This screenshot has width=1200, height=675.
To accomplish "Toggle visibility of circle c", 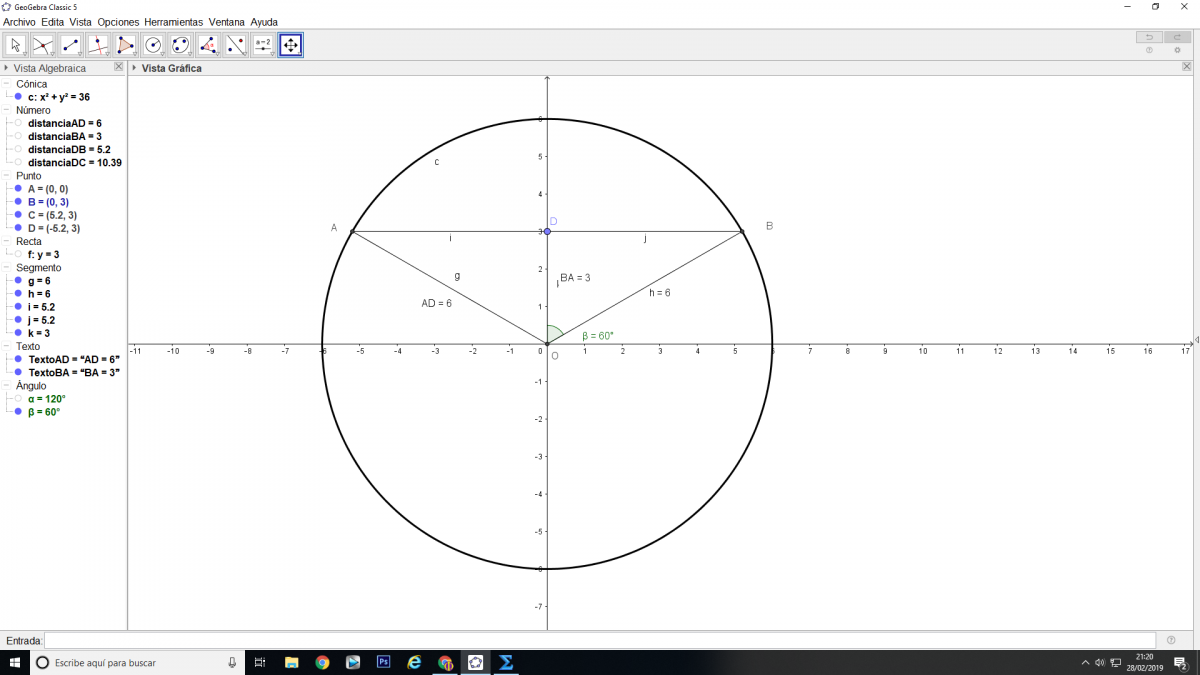I will (18, 98).
